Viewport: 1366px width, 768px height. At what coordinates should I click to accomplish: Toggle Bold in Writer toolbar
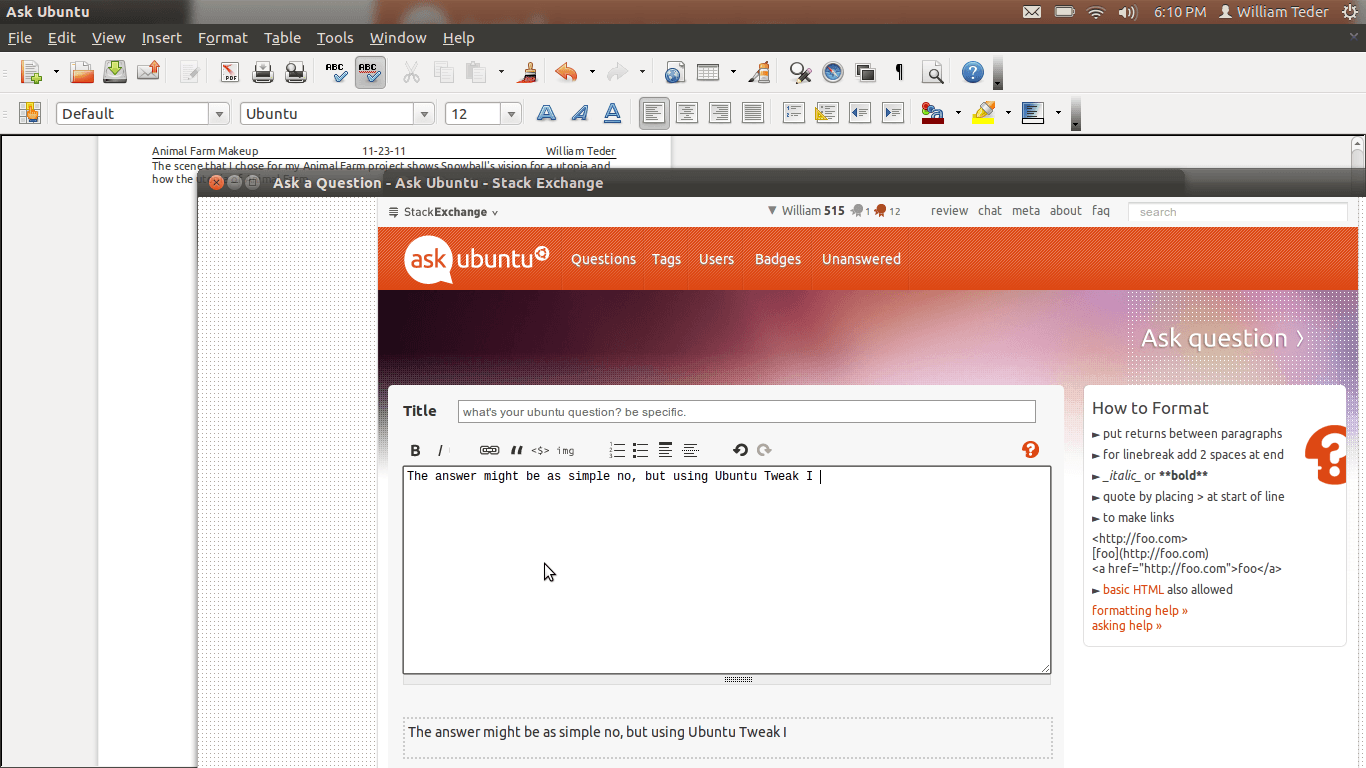pos(546,113)
